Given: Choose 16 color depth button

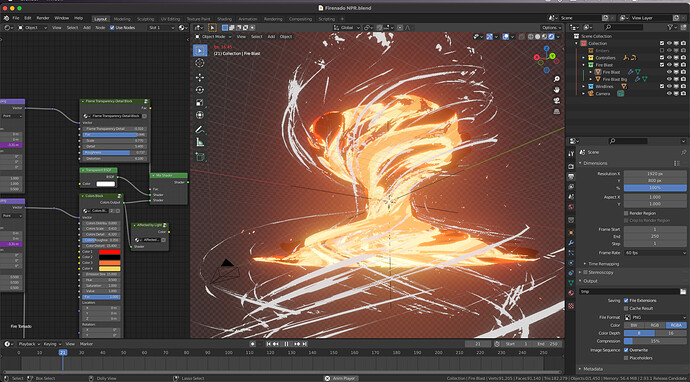Looking at the screenshot, I should click(x=671, y=333).
